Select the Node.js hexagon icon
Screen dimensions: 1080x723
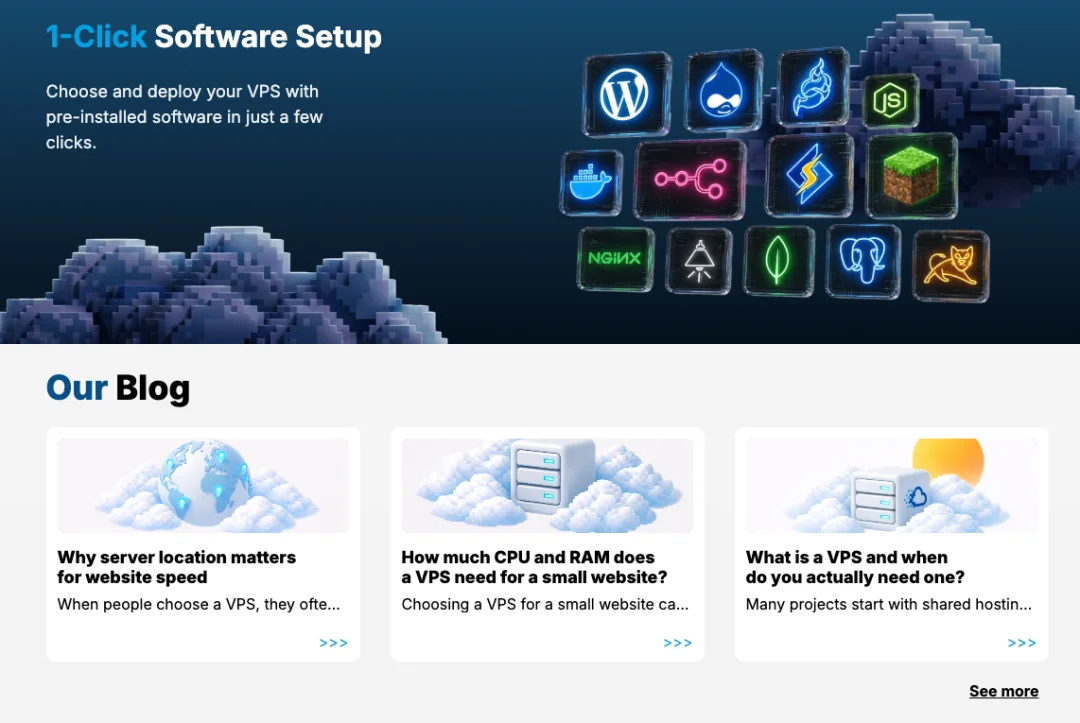890,101
